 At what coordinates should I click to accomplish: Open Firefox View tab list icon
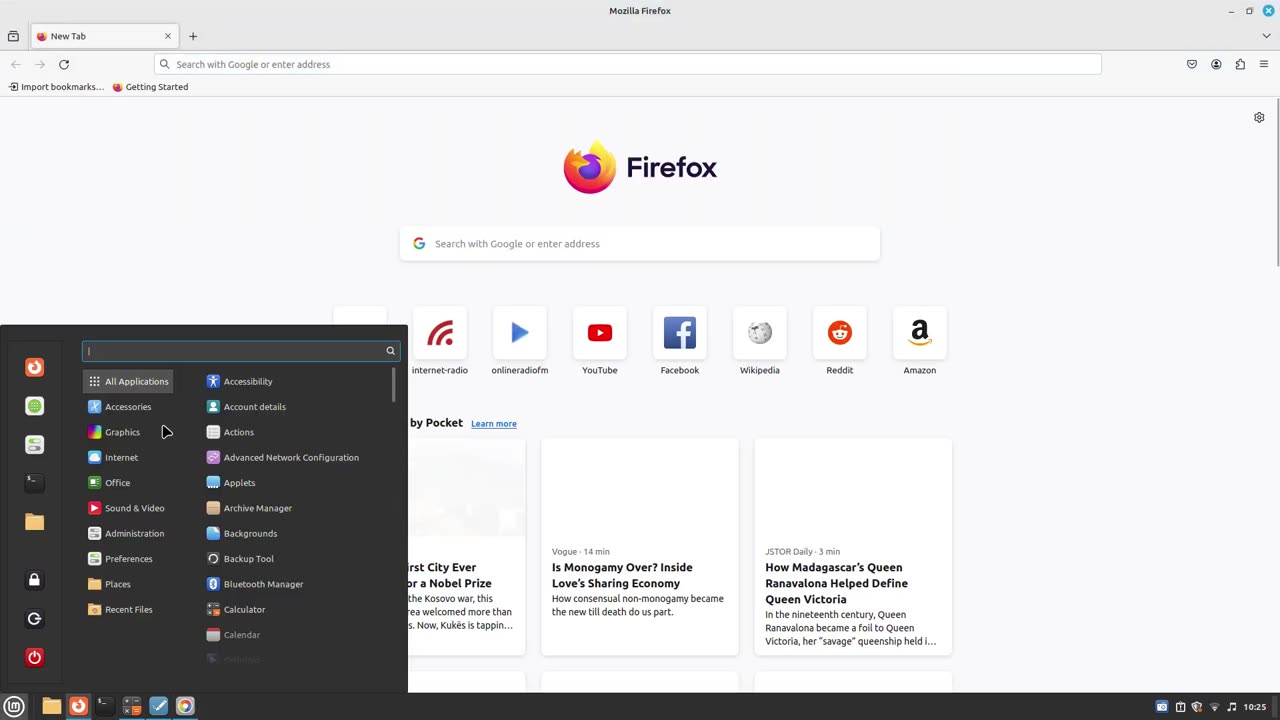tap(13, 36)
